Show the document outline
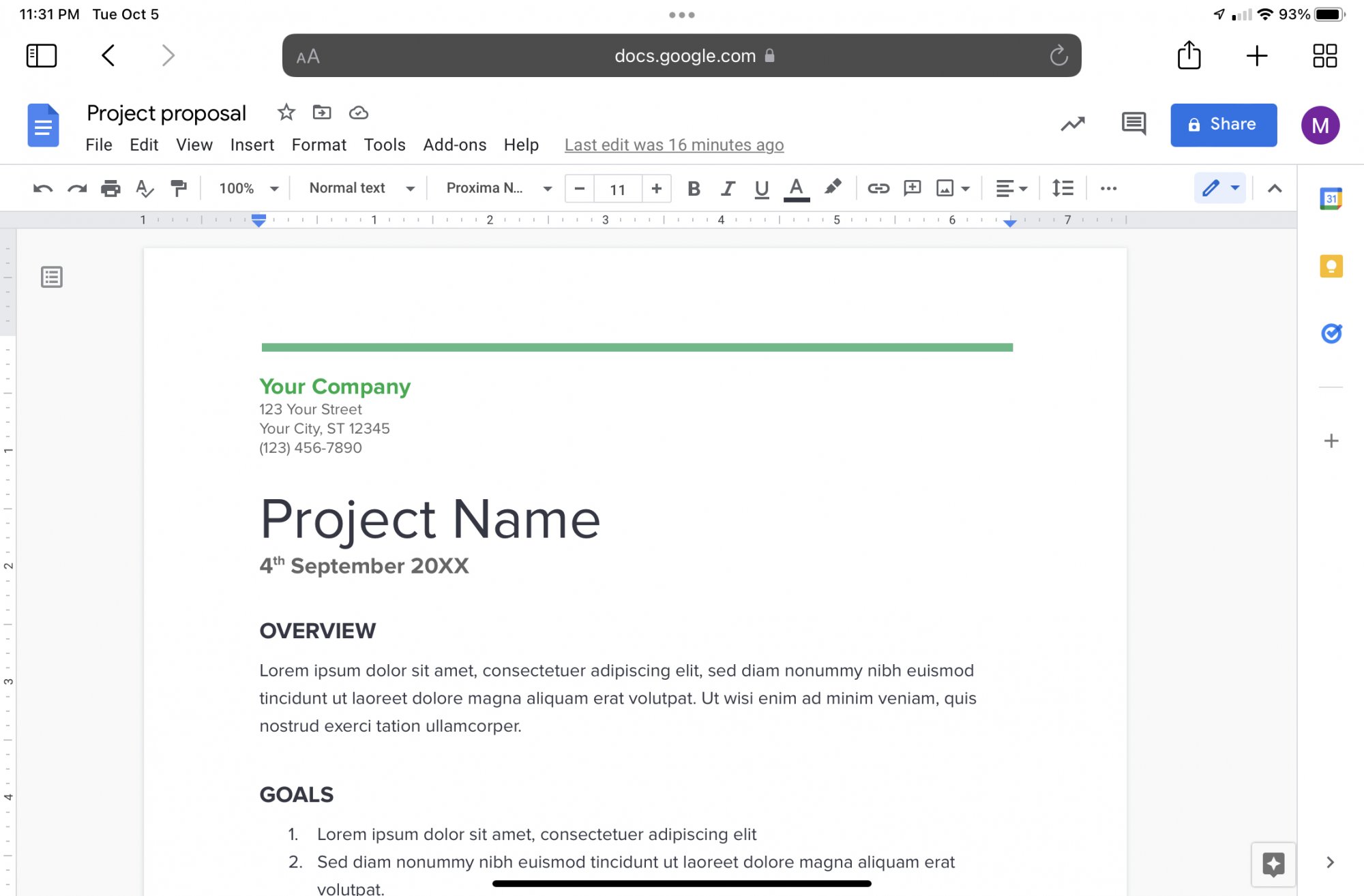1364x896 pixels. click(x=52, y=277)
